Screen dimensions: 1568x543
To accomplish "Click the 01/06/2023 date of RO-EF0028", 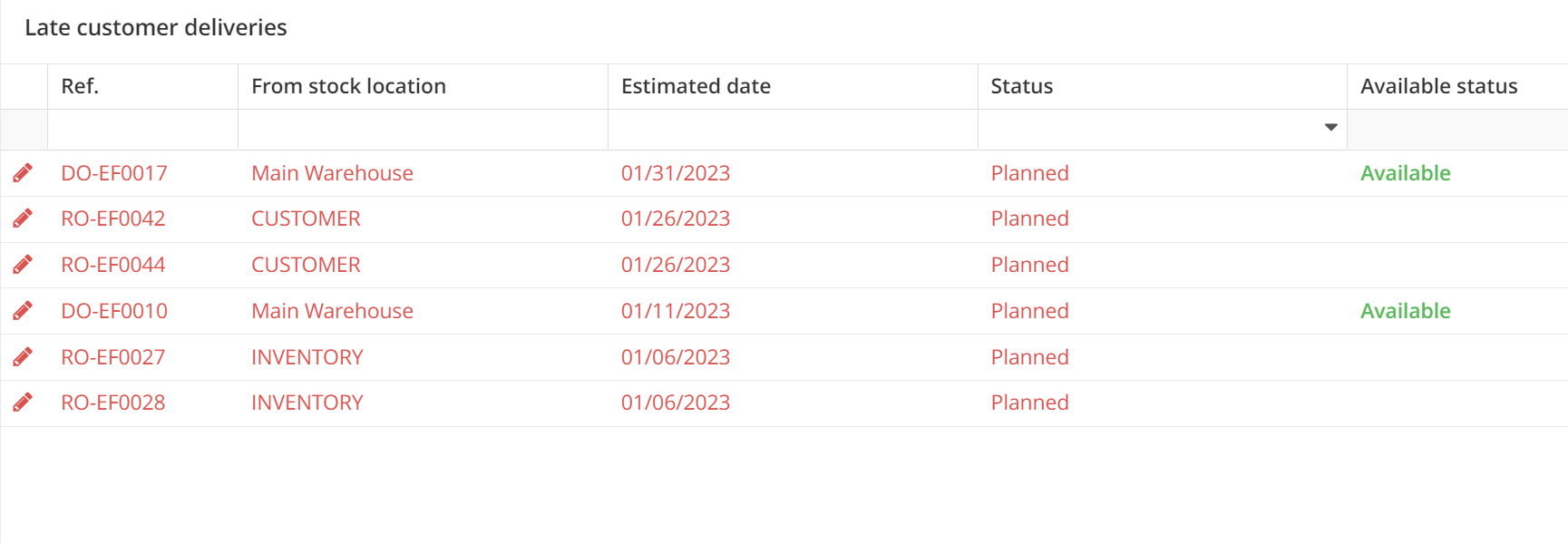I will [x=676, y=402].
